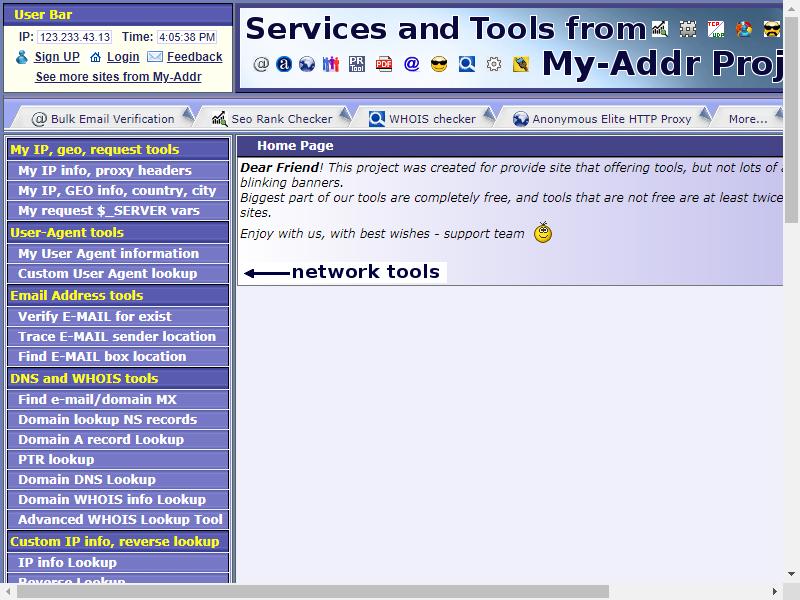The width and height of the screenshot is (800, 600).
Task: Open My IP, GEO info, country, city
Action: [x=118, y=190]
